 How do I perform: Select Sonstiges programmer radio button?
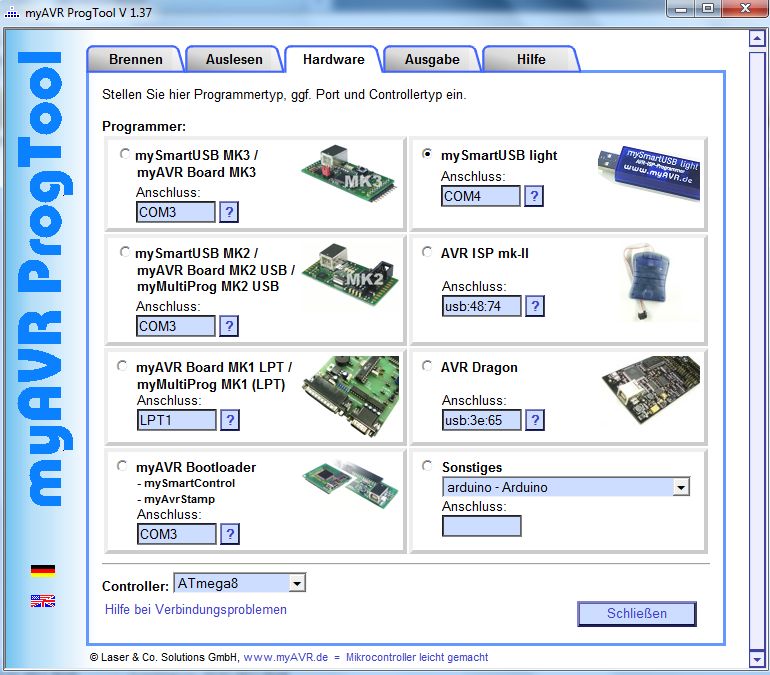tap(427, 465)
